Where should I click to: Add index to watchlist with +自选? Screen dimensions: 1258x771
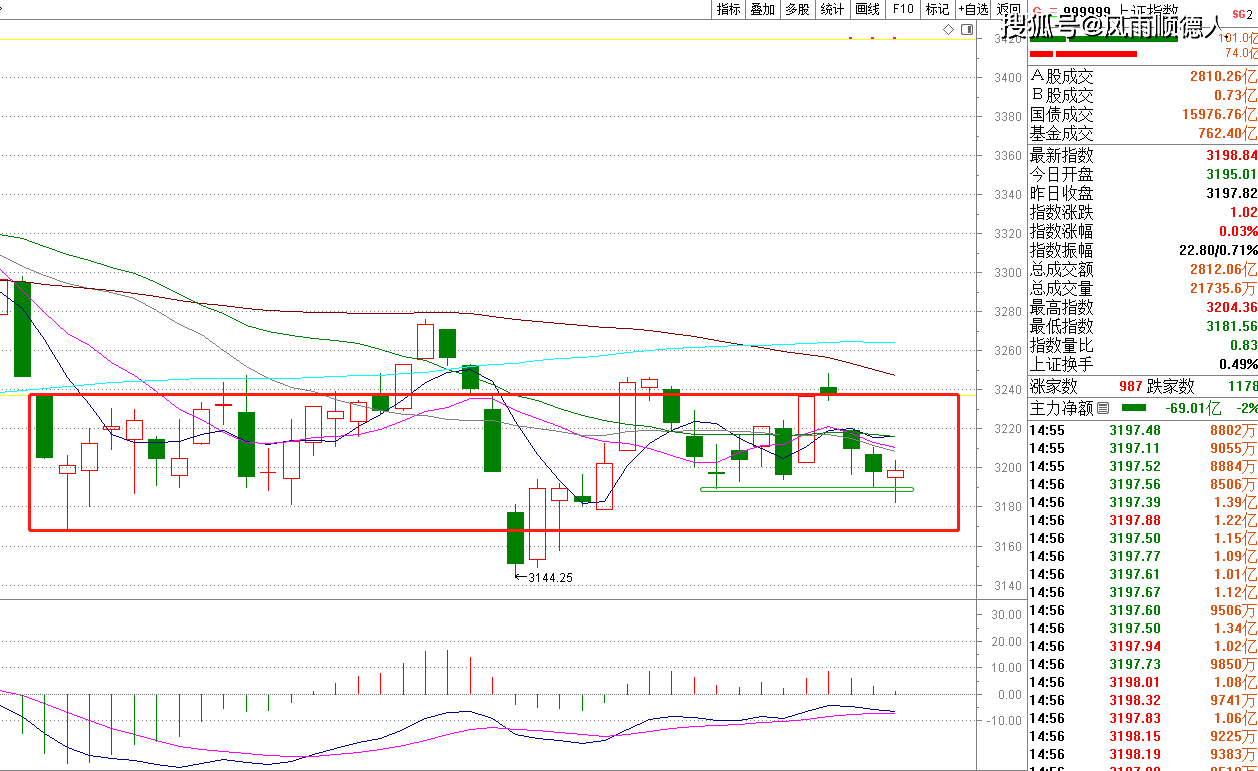tap(973, 9)
